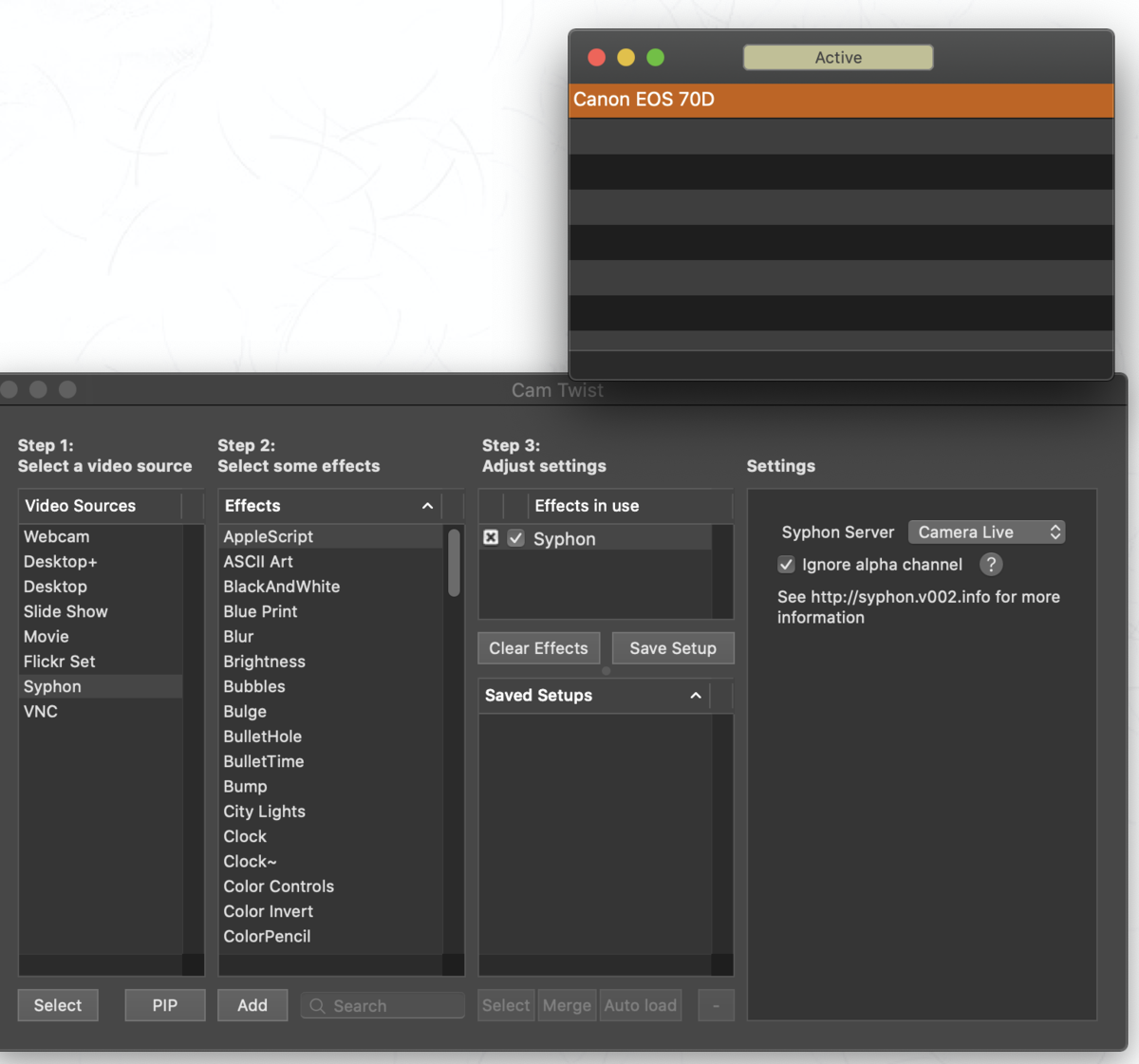Select Webcam video source
1139x1064 pixels.
click(x=101, y=536)
